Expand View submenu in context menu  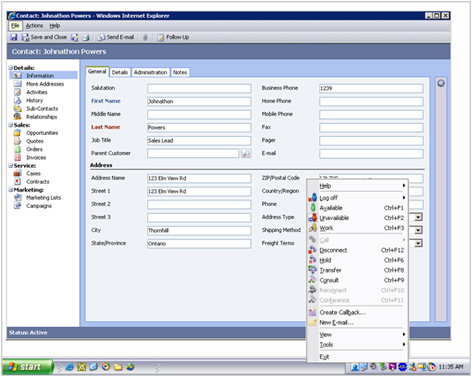coord(357,334)
